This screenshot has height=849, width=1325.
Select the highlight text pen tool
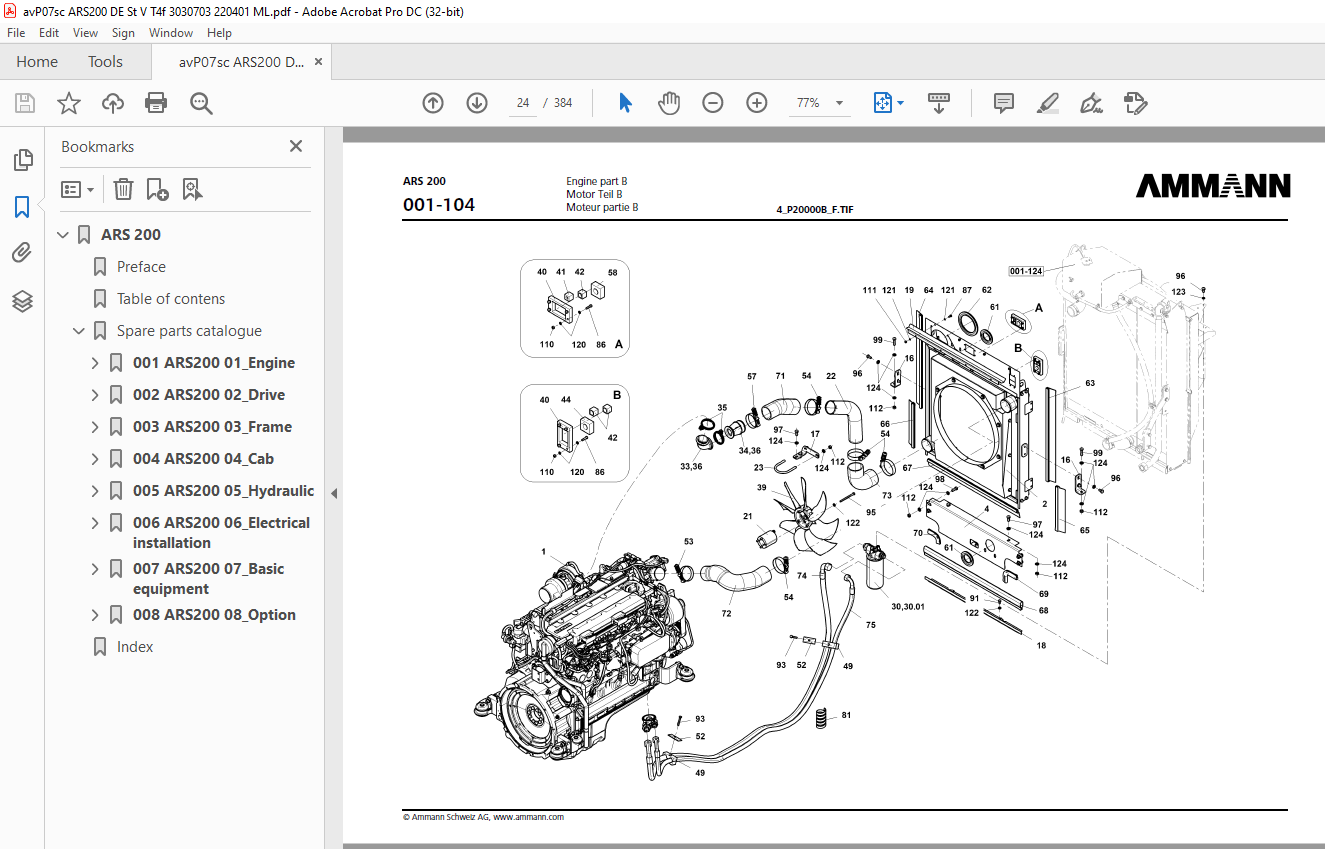click(1047, 103)
